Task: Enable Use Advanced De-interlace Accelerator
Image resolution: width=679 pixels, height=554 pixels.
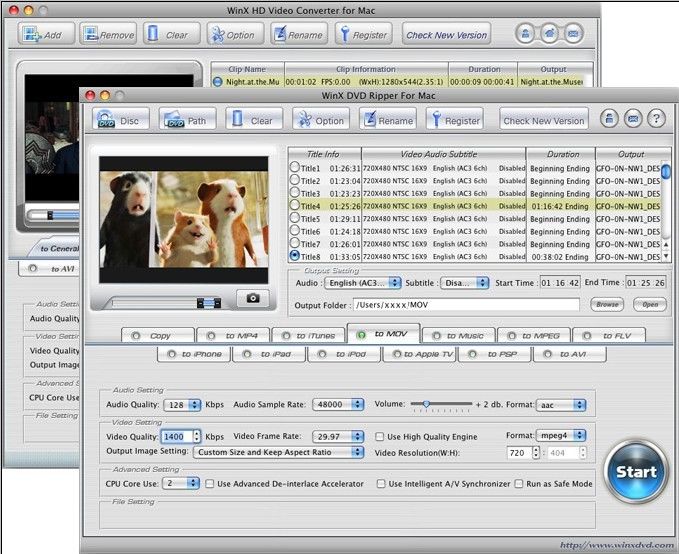Action: (210, 483)
